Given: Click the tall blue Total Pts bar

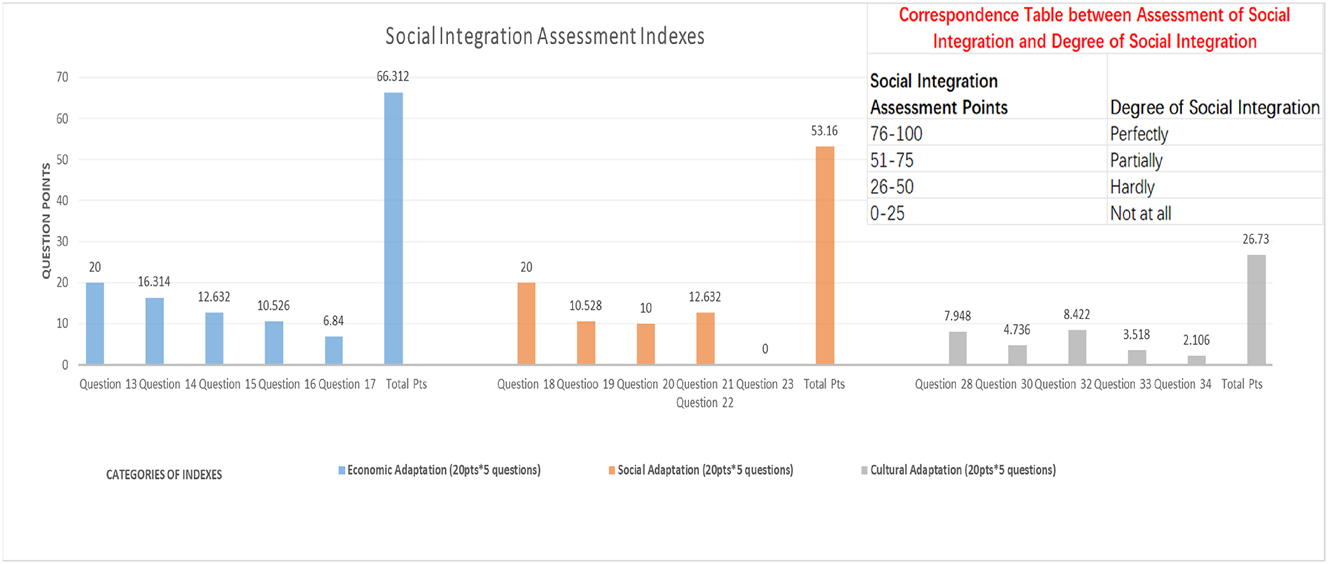Looking at the screenshot, I should click(394, 229).
